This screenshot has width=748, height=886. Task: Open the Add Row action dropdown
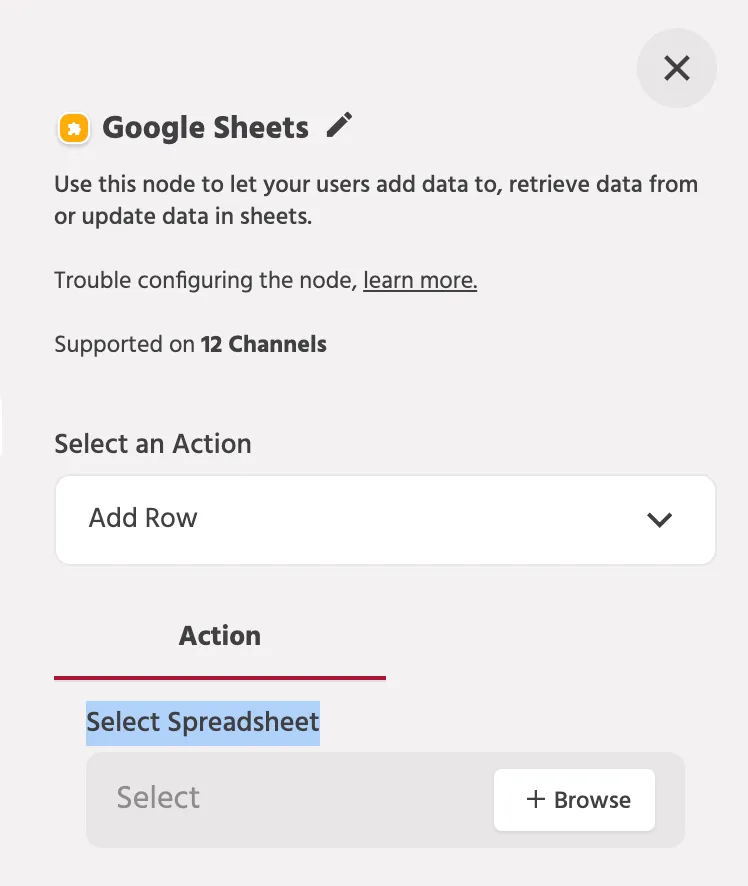(385, 519)
